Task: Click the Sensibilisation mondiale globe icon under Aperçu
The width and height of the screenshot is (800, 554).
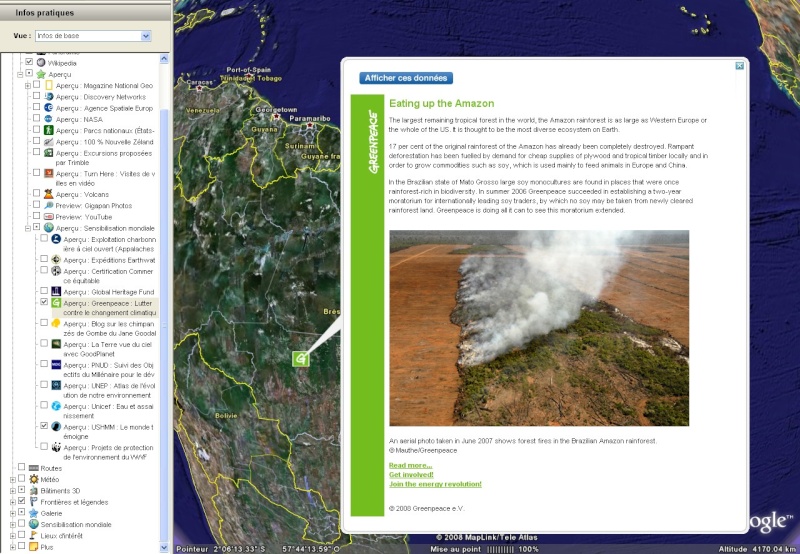Action: coord(48,228)
